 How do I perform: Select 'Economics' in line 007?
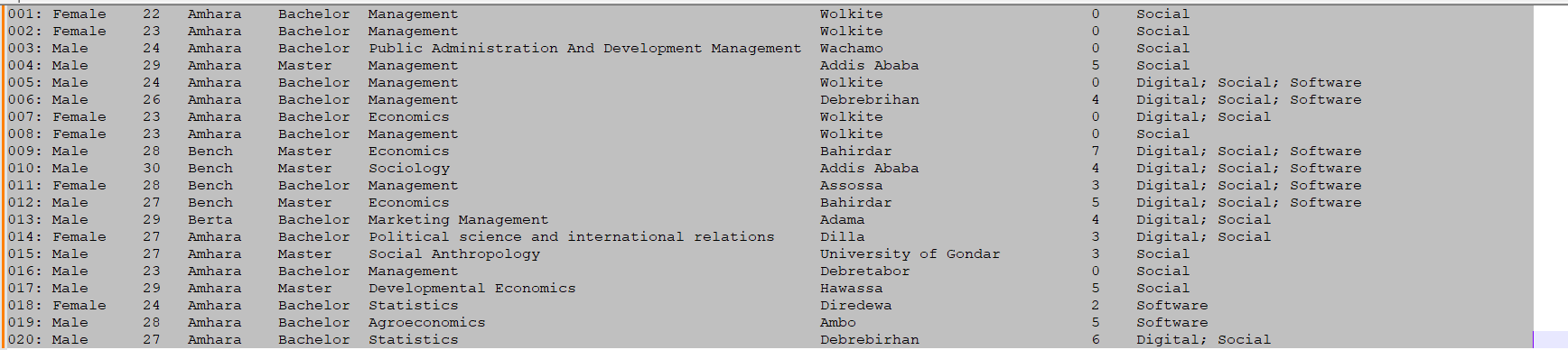[408, 117]
